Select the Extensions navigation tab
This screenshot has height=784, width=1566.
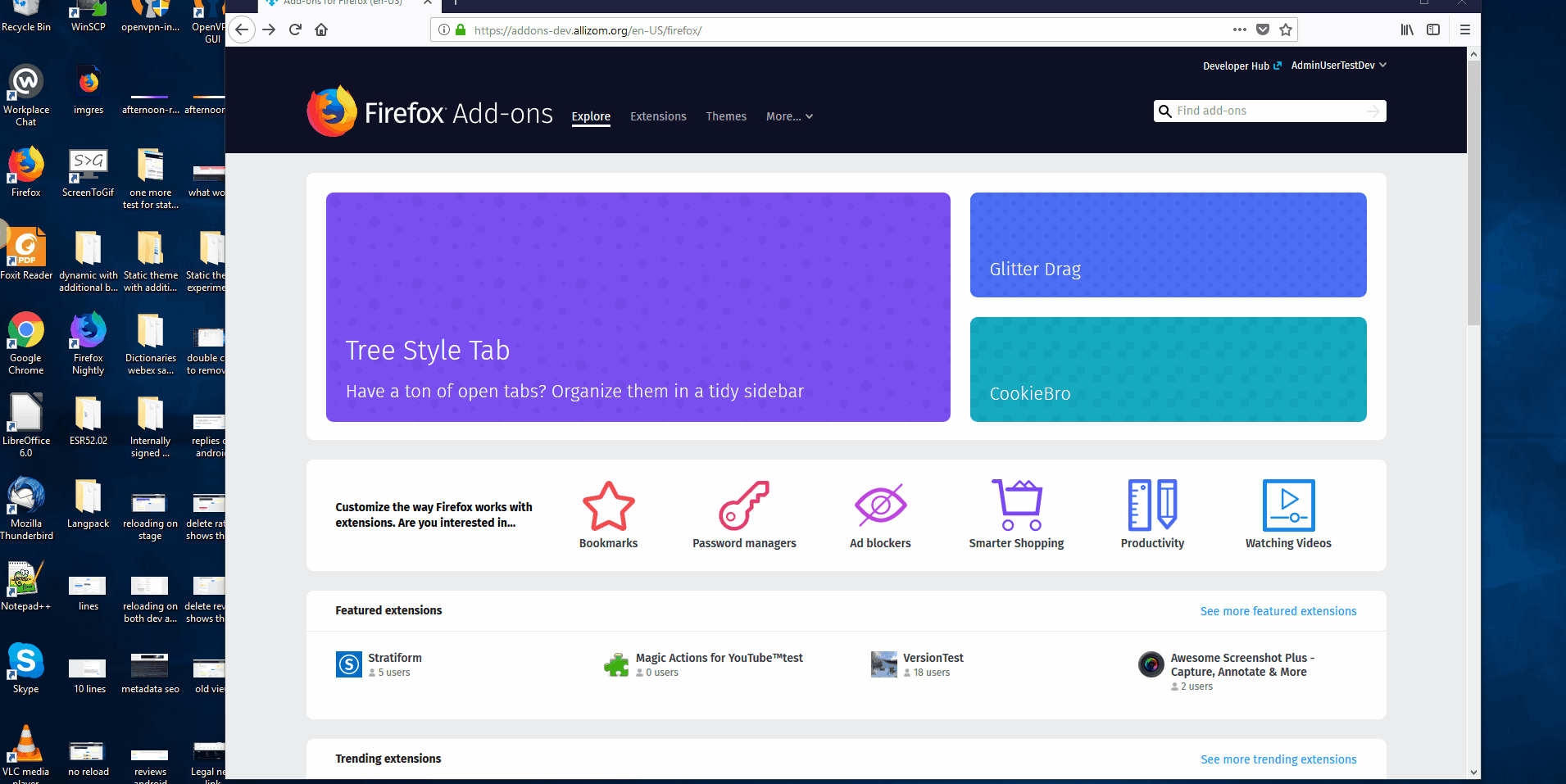tap(658, 116)
